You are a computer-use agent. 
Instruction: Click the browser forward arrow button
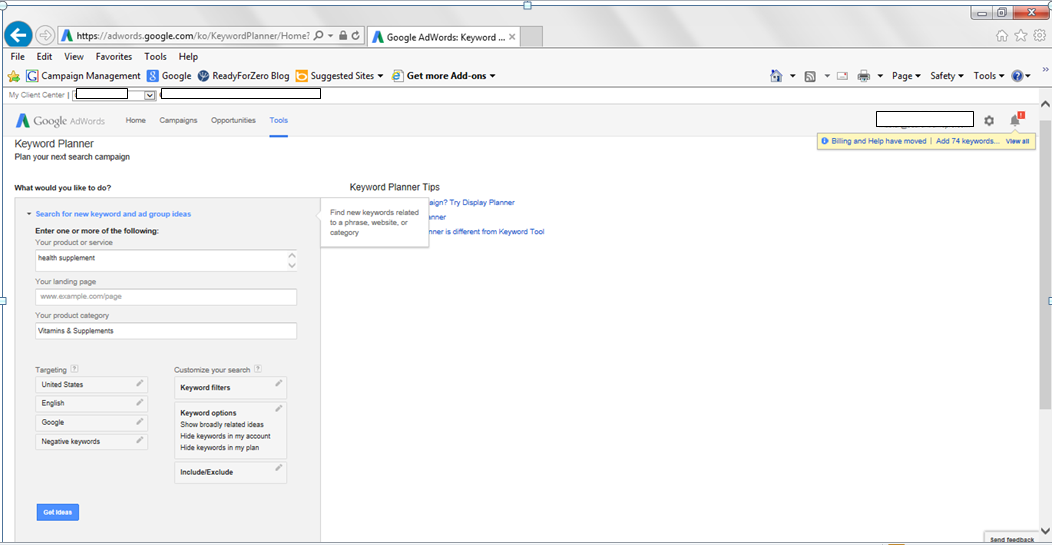[44, 35]
